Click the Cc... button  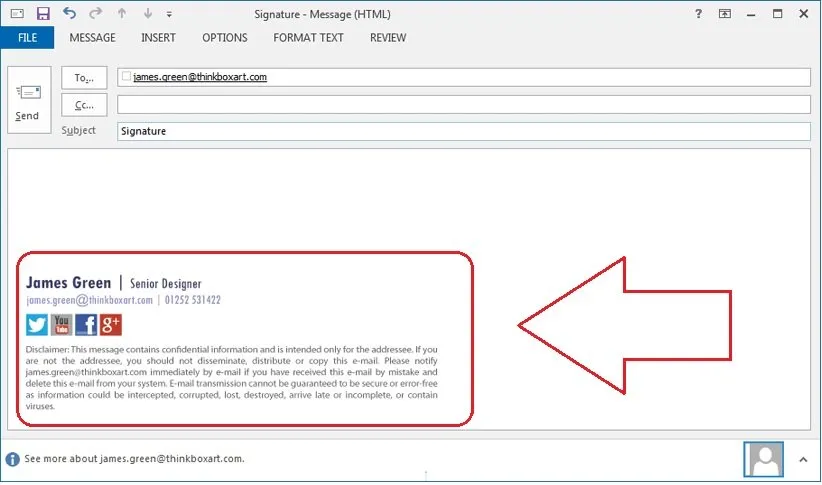84,105
